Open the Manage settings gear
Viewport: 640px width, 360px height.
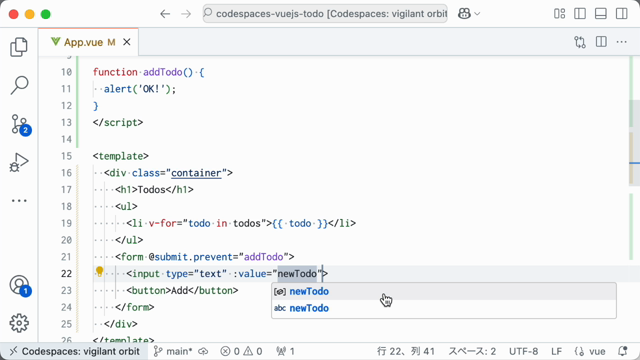click(19, 323)
